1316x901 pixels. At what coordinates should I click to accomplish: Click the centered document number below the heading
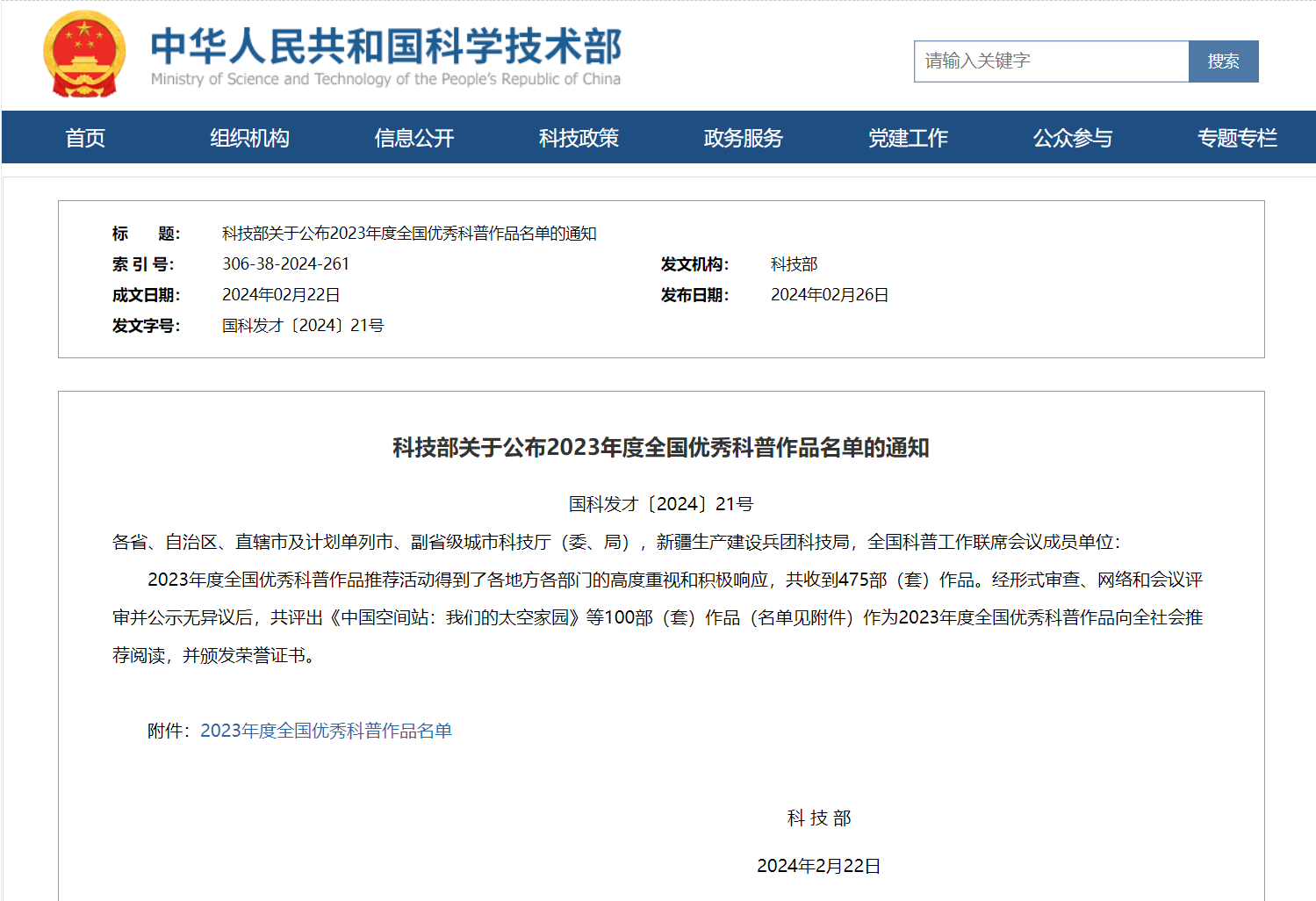click(660, 504)
